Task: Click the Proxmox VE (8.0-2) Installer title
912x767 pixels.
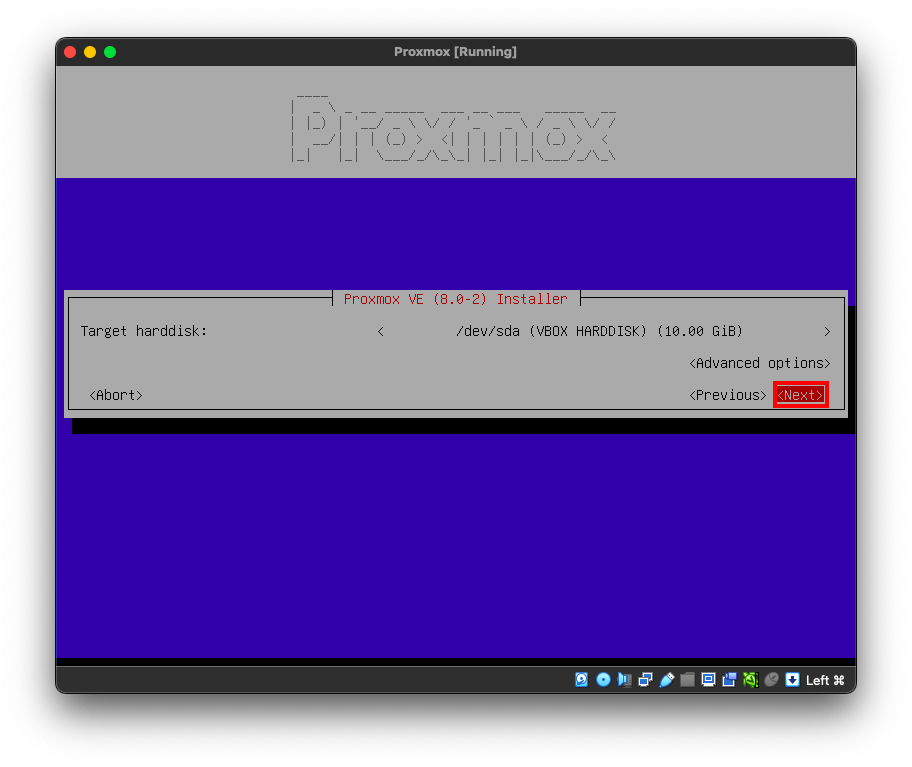Action: [455, 299]
